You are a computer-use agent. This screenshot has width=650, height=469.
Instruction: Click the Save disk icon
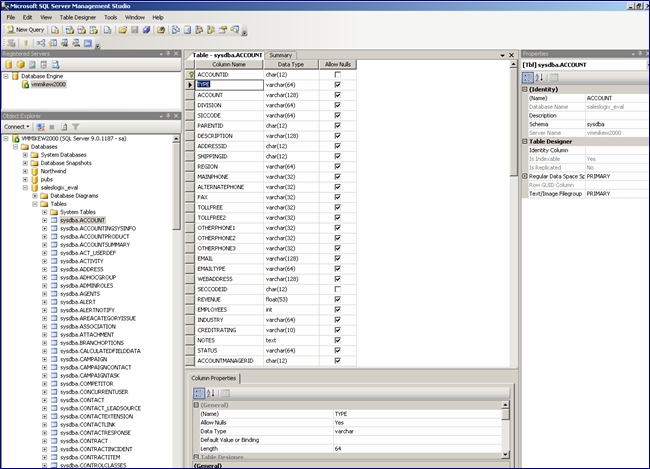click(134, 30)
